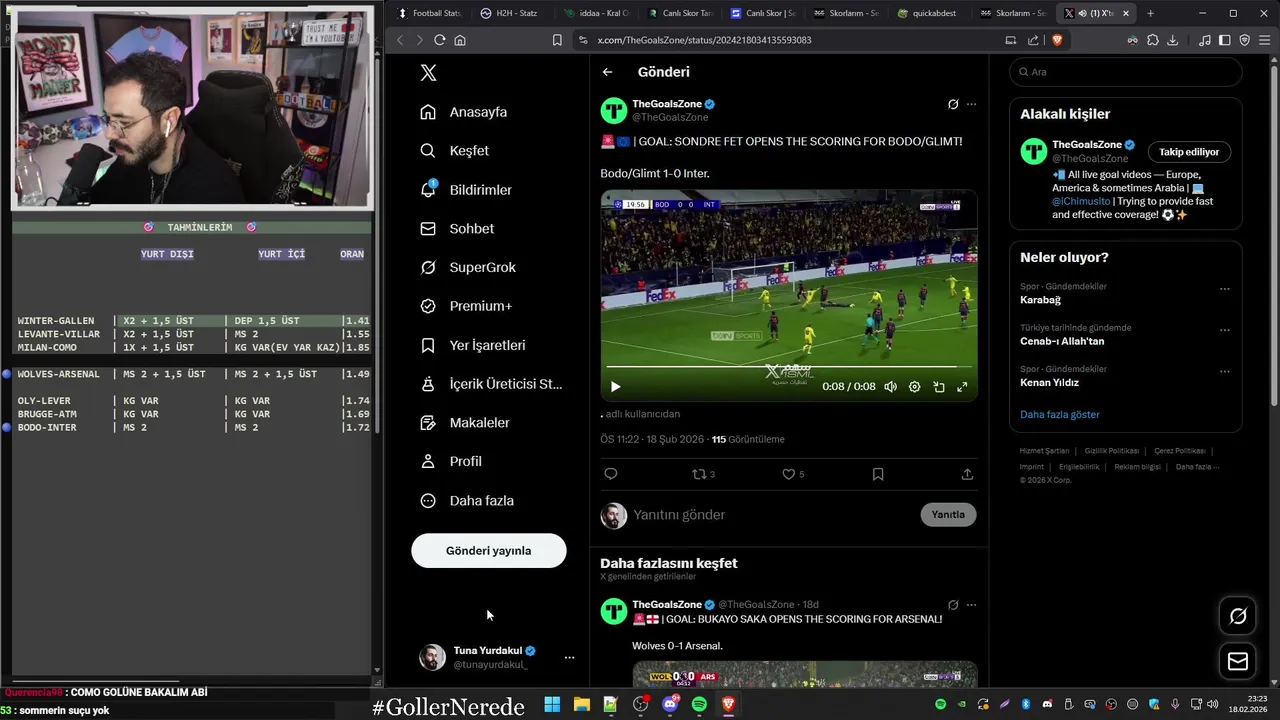1280x720 pixels.
Task: Switch to H2H - Statz tab
Action: tap(510, 13)
